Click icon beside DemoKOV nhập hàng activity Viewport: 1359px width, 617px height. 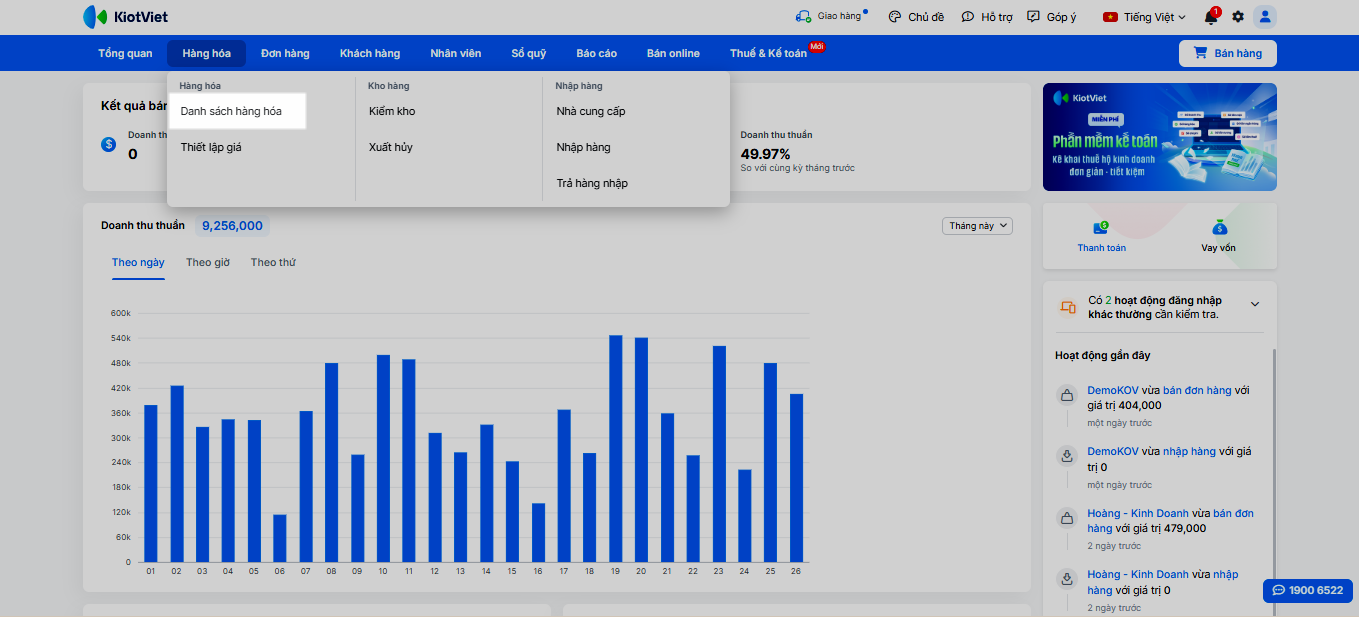pos(1066,457)
